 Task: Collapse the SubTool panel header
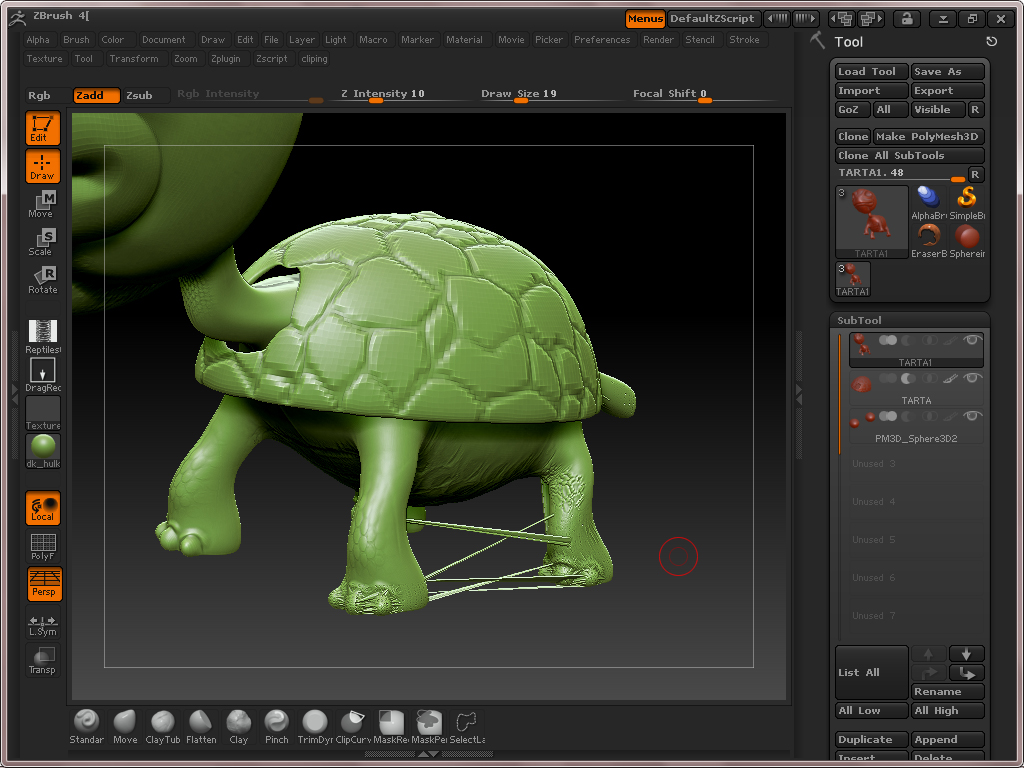click(860, 320)
